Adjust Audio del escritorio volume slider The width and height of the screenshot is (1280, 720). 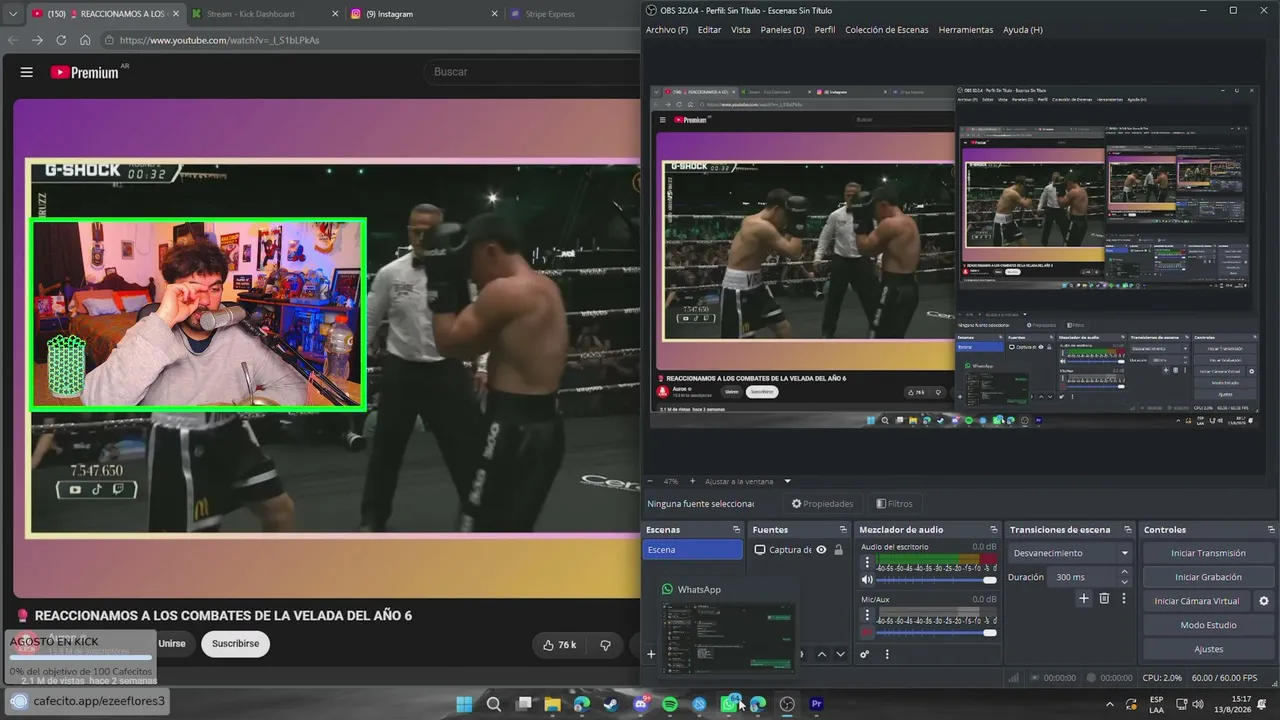coord(937,580)
